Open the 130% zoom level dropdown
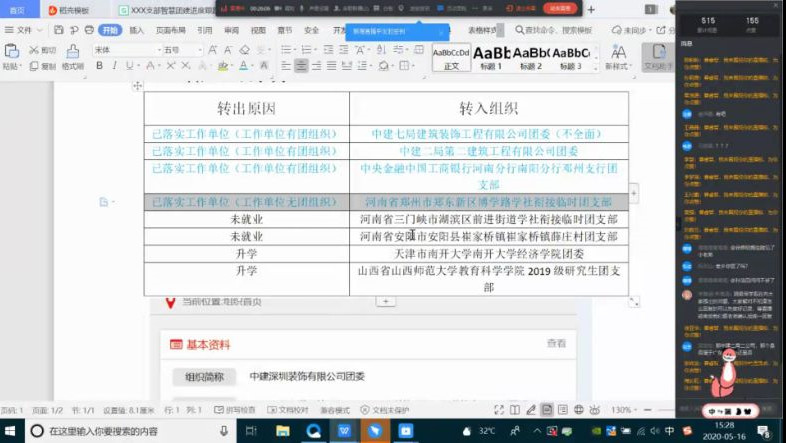This screenshot has height=443, width=786. click(x=624, y=410)
